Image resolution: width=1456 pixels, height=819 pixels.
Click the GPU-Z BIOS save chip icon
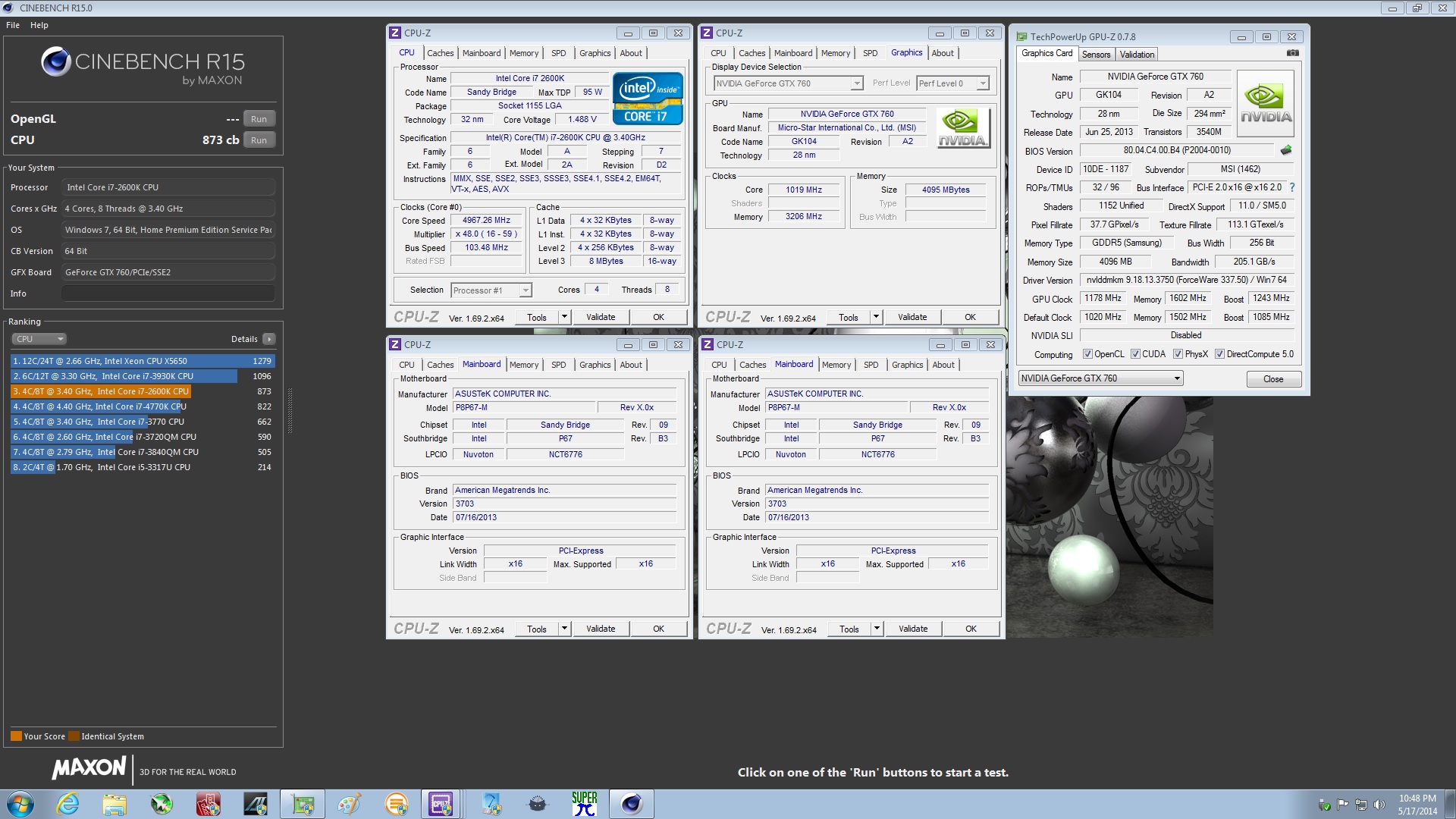[x=1286, y=150]
